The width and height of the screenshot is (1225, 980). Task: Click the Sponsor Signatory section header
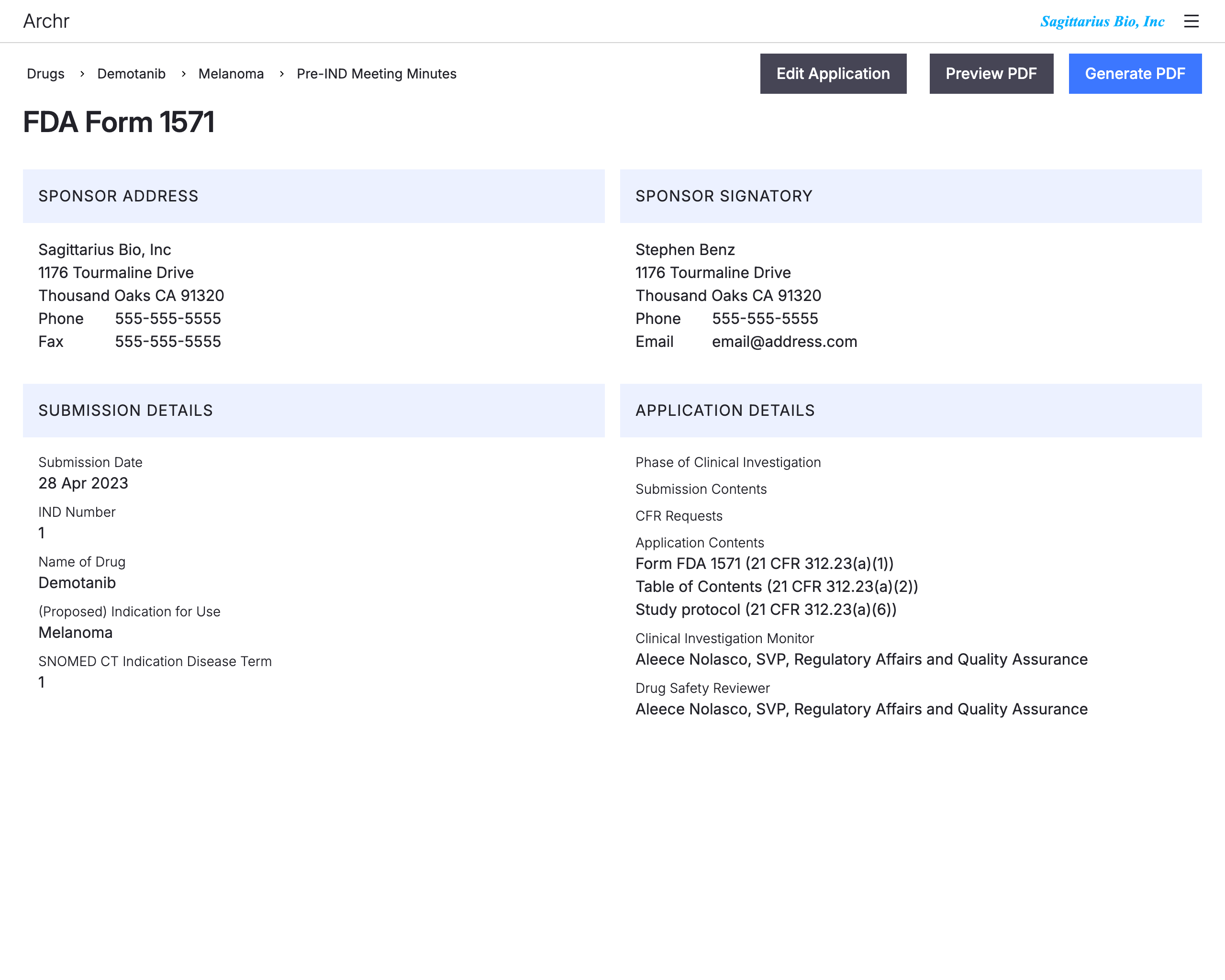(724, 196)
